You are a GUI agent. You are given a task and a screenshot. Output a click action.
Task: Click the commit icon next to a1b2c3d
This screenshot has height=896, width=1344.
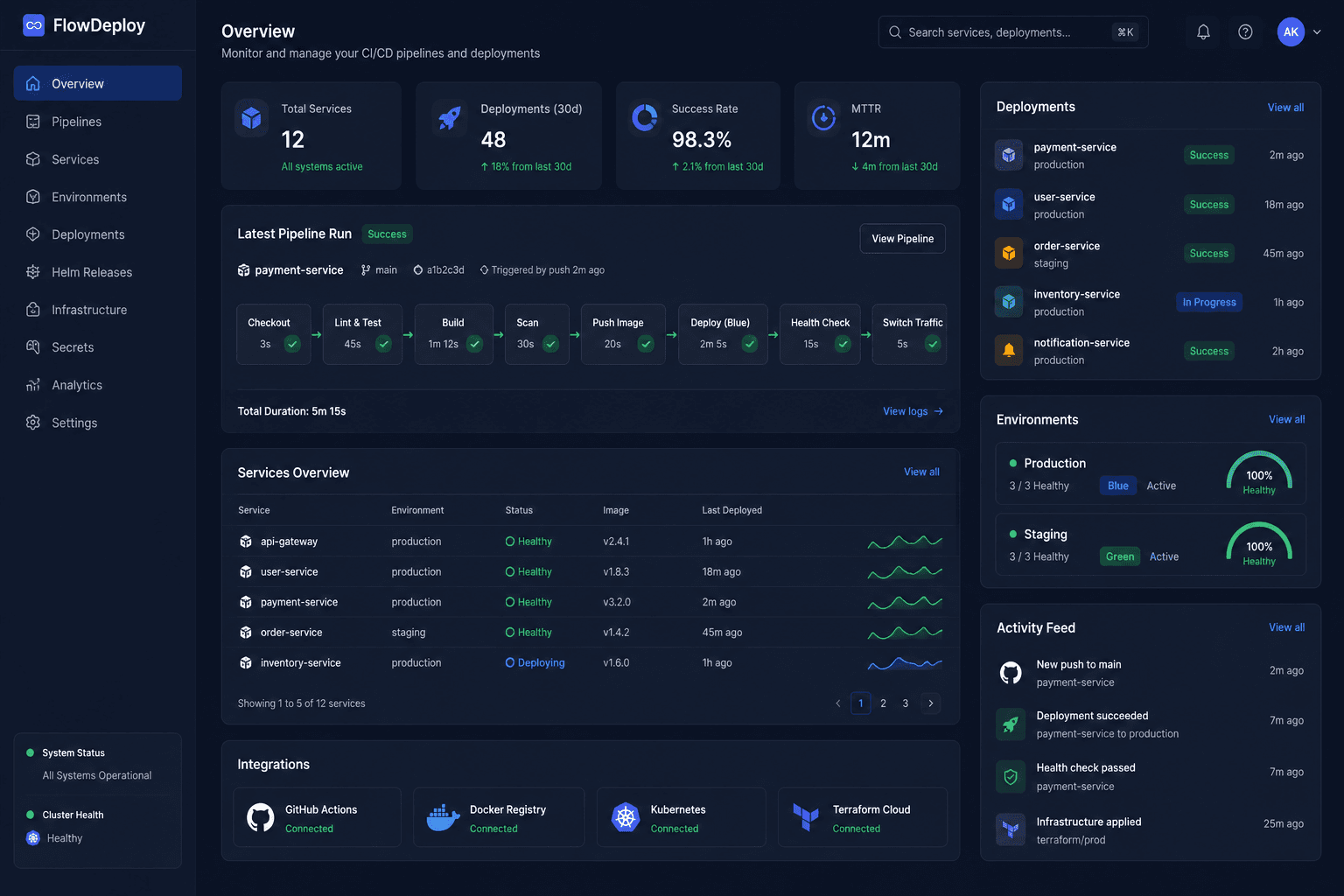(x=418, y=270)
